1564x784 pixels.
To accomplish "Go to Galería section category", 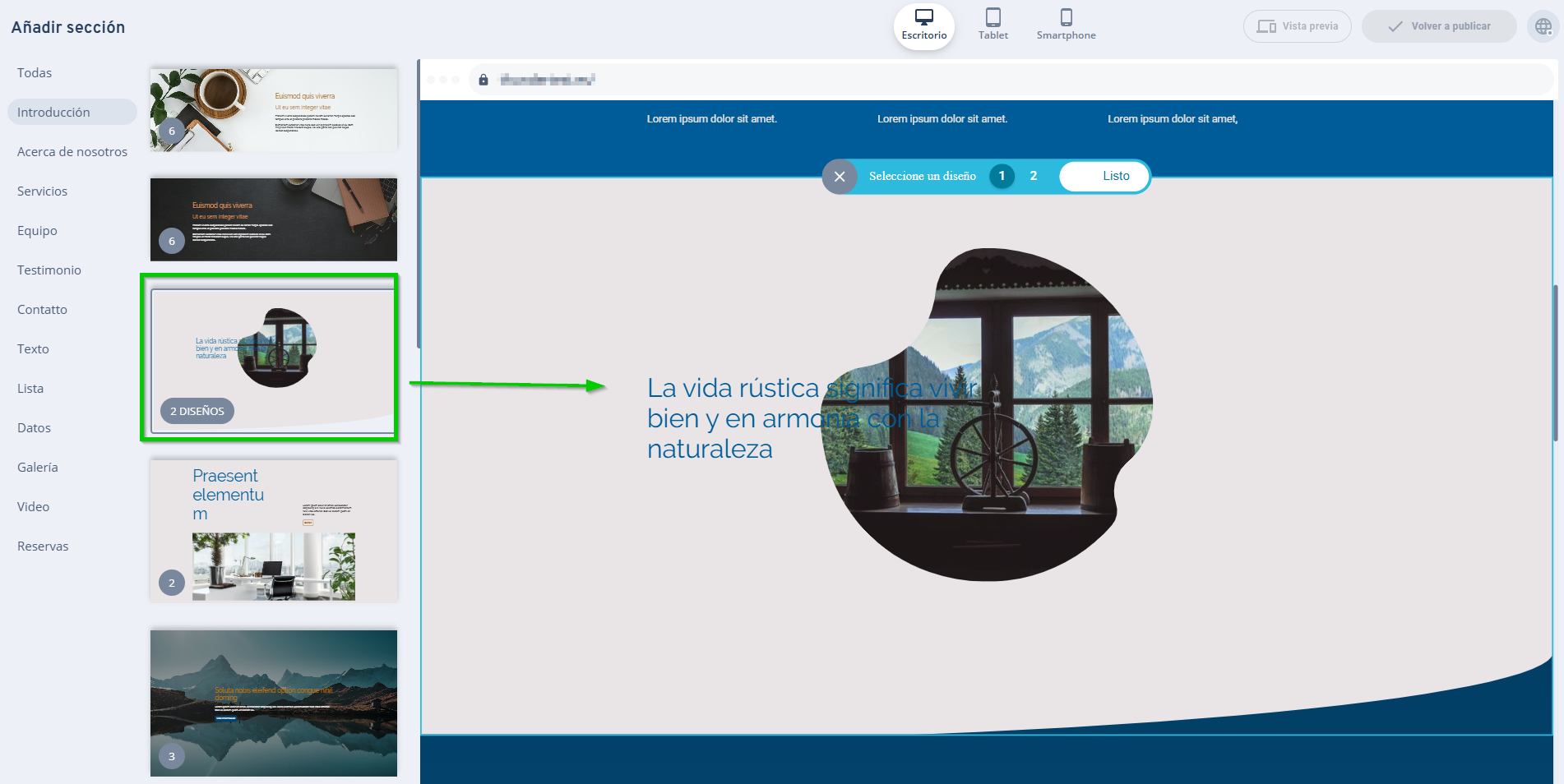I will 38,468.
